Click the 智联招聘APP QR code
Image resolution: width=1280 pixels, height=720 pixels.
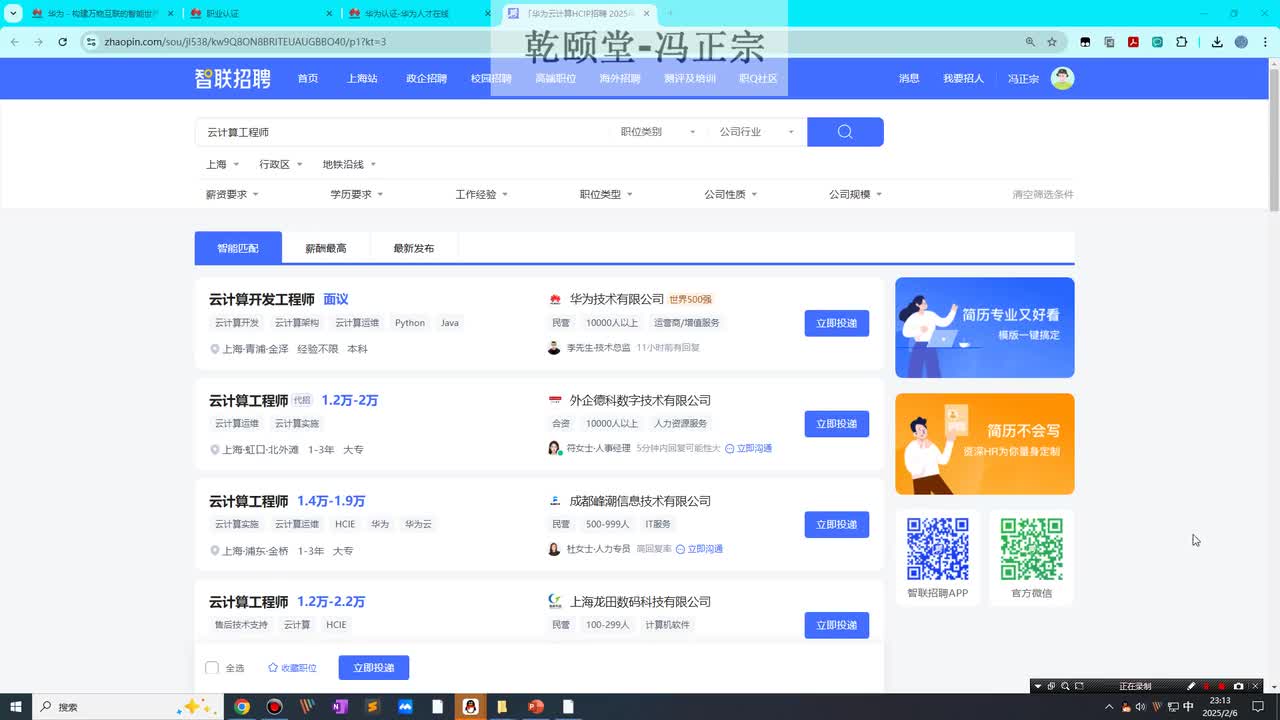(938, 549)
